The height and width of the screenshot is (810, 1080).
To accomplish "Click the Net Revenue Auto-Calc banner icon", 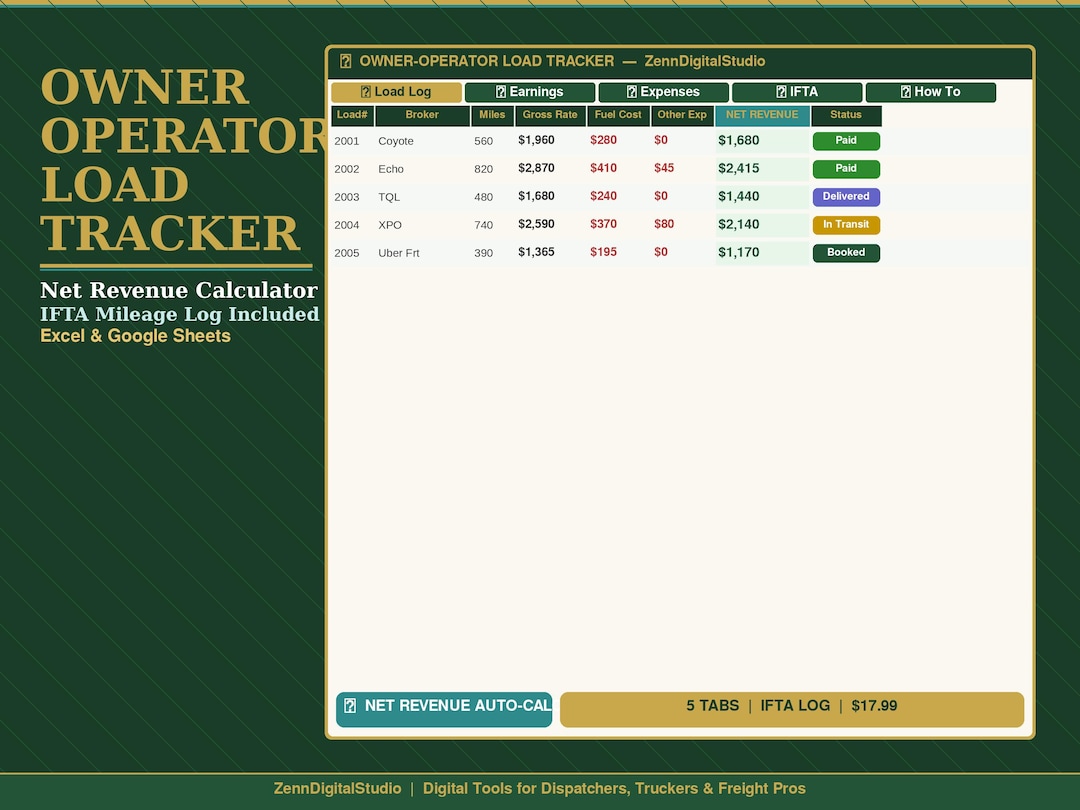I will (350, 706).
